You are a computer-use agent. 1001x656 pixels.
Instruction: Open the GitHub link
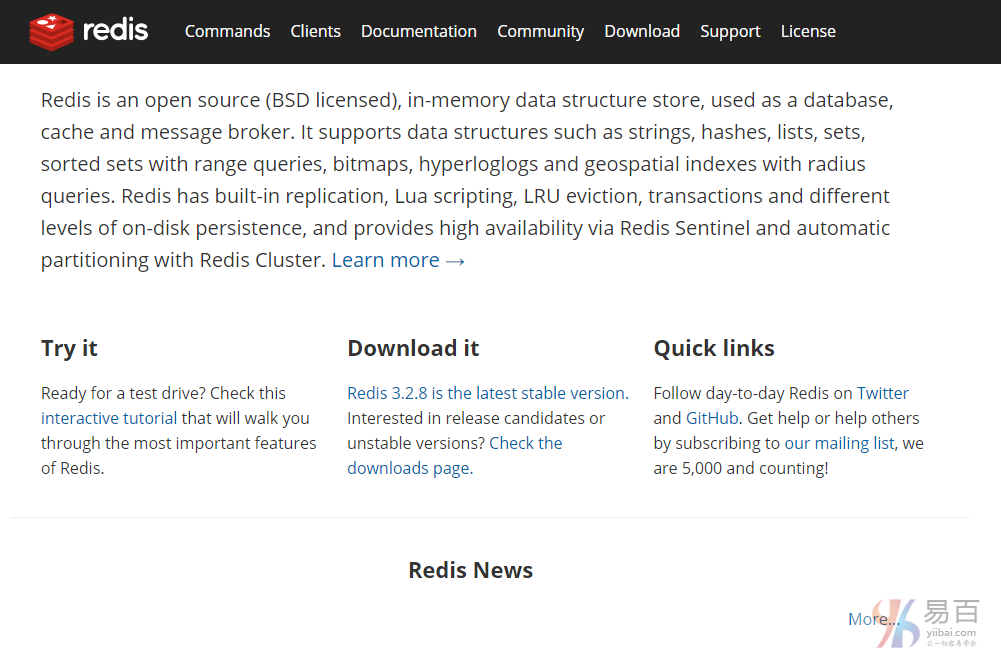coord(711,418)
